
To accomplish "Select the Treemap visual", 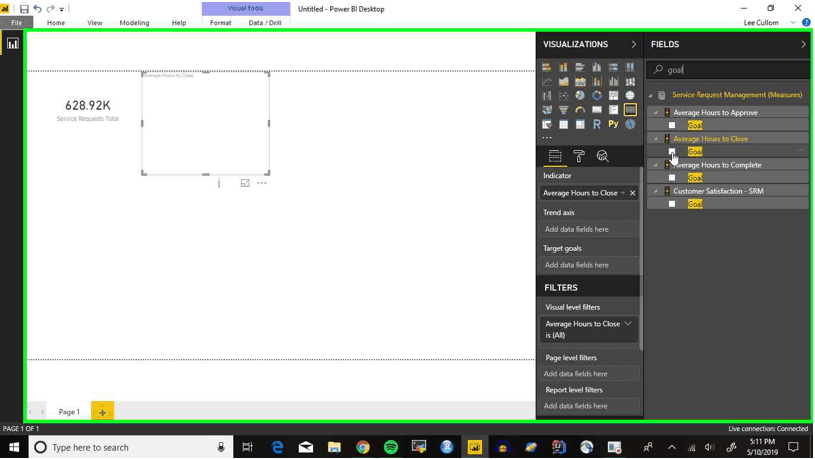I will (x=613, y=96).
